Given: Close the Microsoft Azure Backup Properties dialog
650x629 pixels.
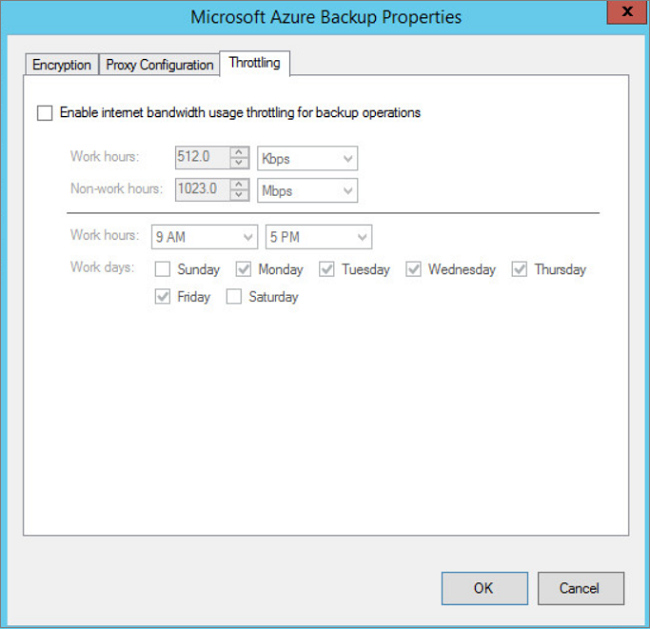Looking at the screenshot, I should (x=628, y=12).
